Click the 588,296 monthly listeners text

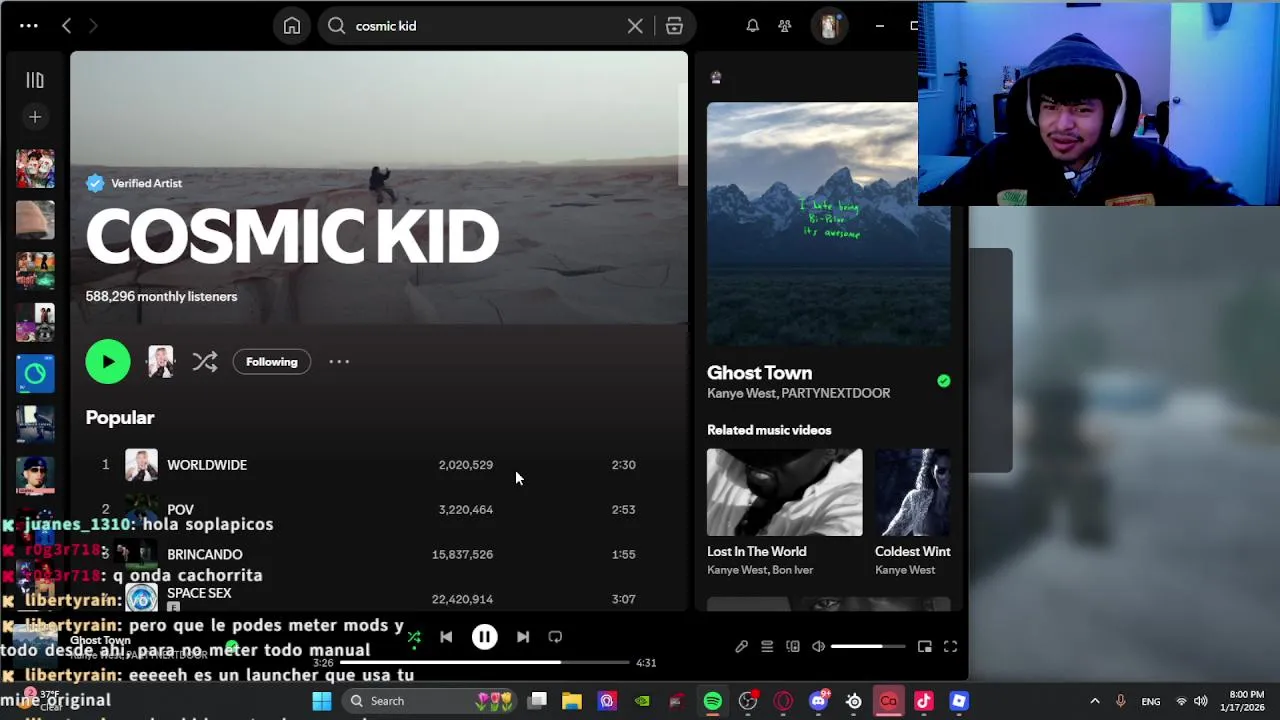point(161,296)
